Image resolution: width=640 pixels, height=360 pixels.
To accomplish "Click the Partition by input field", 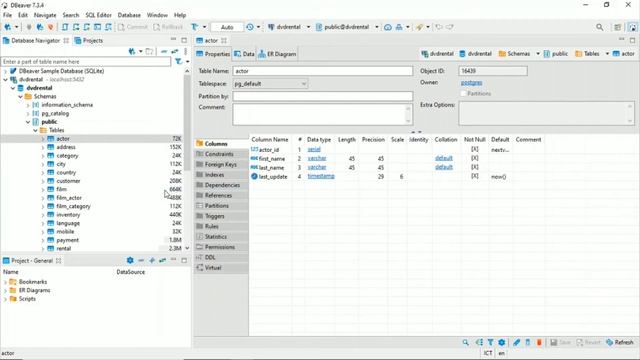I will coord(322,96).
